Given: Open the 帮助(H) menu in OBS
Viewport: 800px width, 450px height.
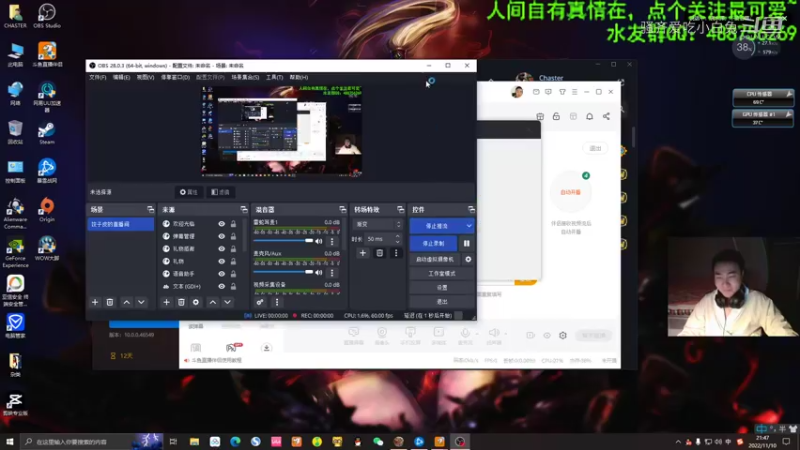Looking at the screenshot, I should coord(299,78).
